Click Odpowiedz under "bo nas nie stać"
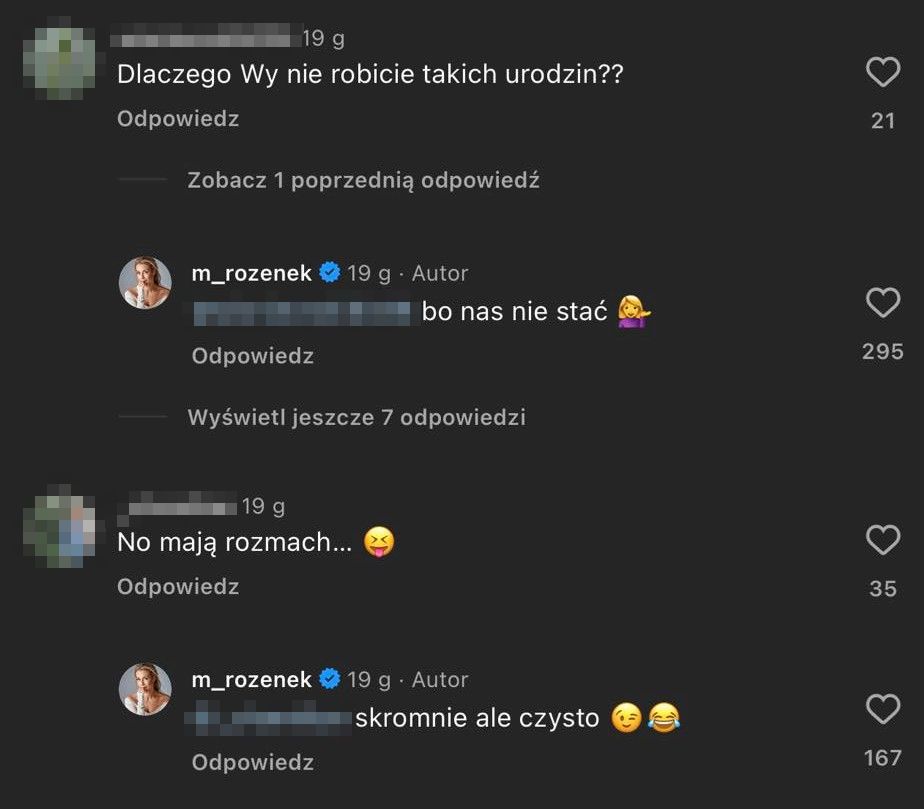Viewport: 924px width, 809px height. 253,356
